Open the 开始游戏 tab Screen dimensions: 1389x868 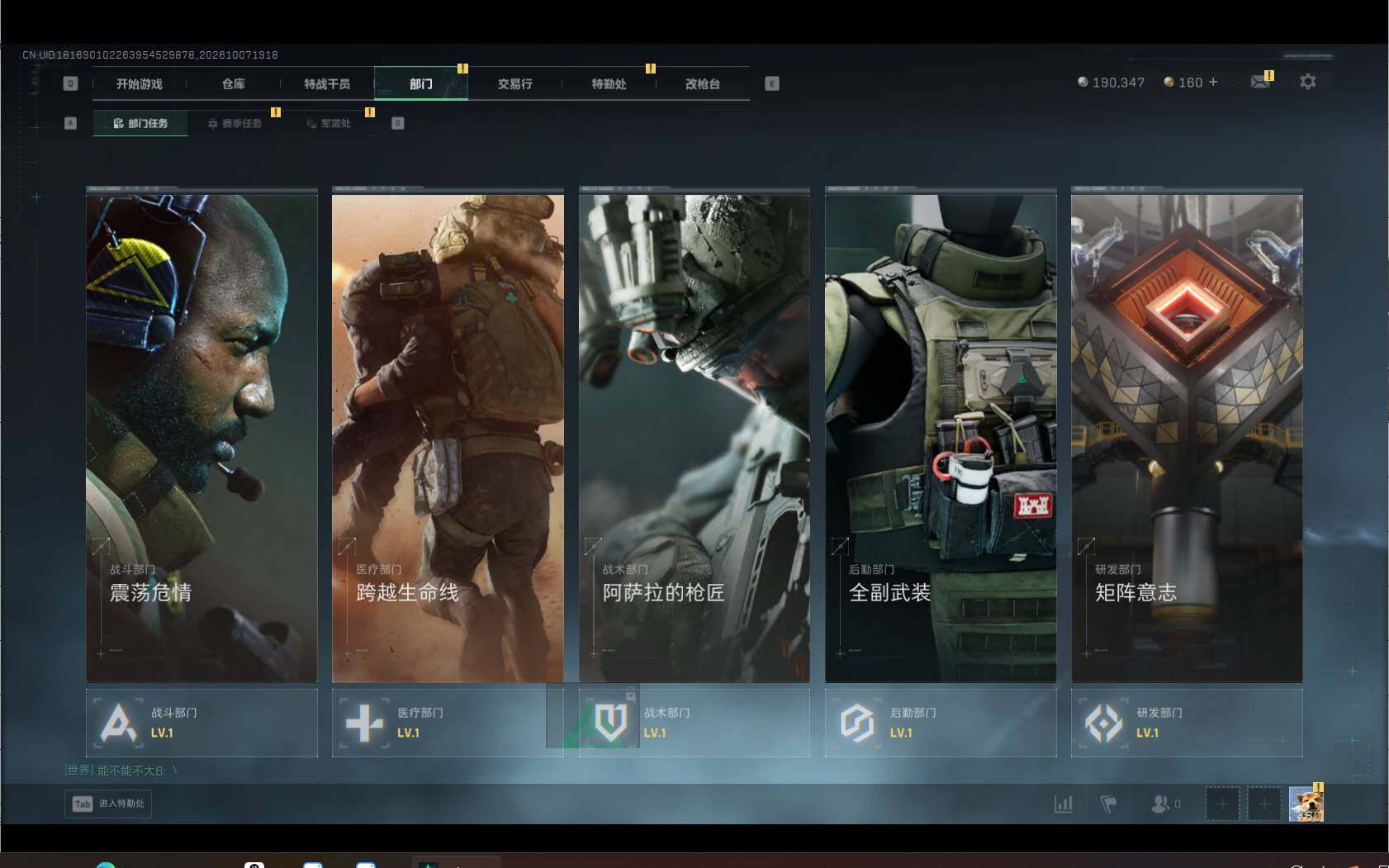click(x=139, y=84)
